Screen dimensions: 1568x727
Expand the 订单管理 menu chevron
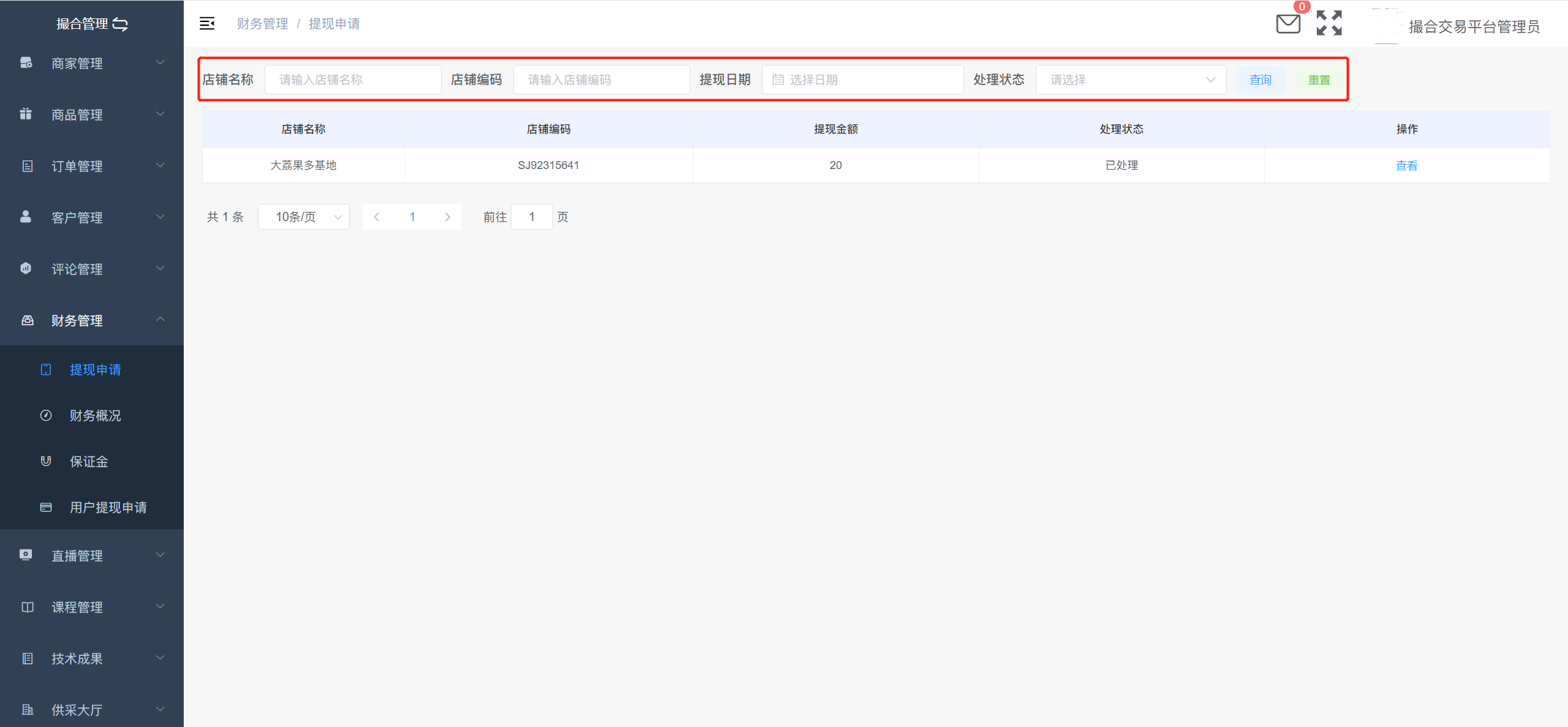(160, 165)
